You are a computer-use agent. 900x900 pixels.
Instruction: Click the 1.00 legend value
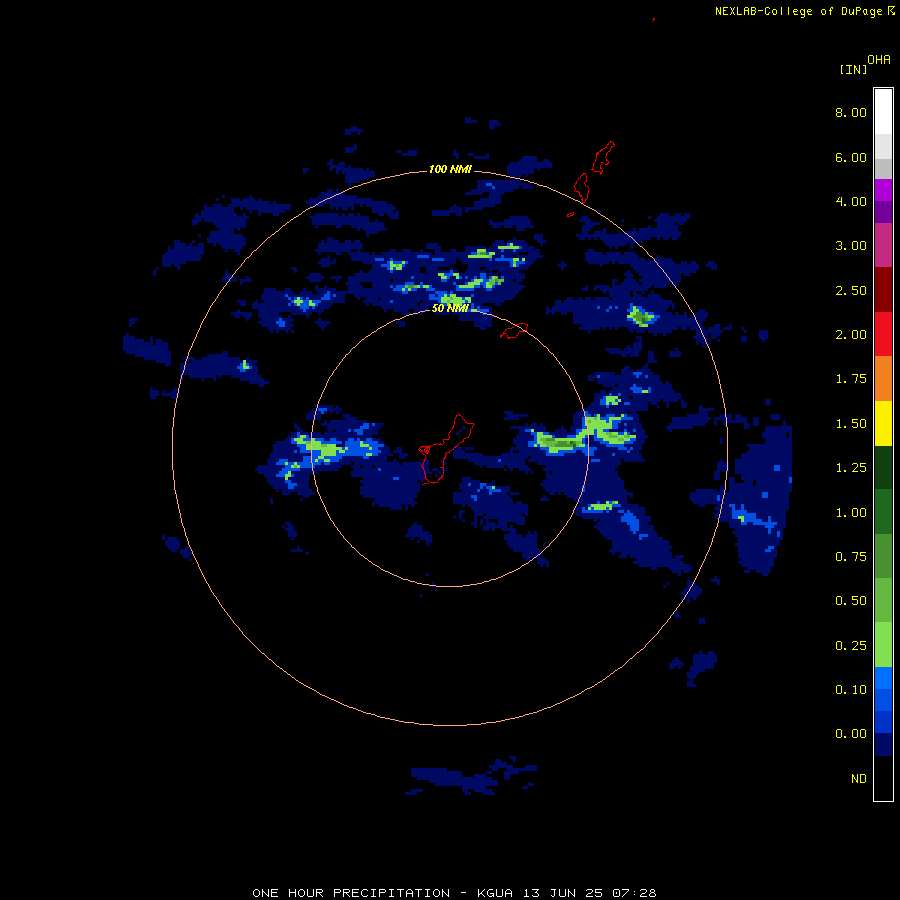(x=851, y=513)
